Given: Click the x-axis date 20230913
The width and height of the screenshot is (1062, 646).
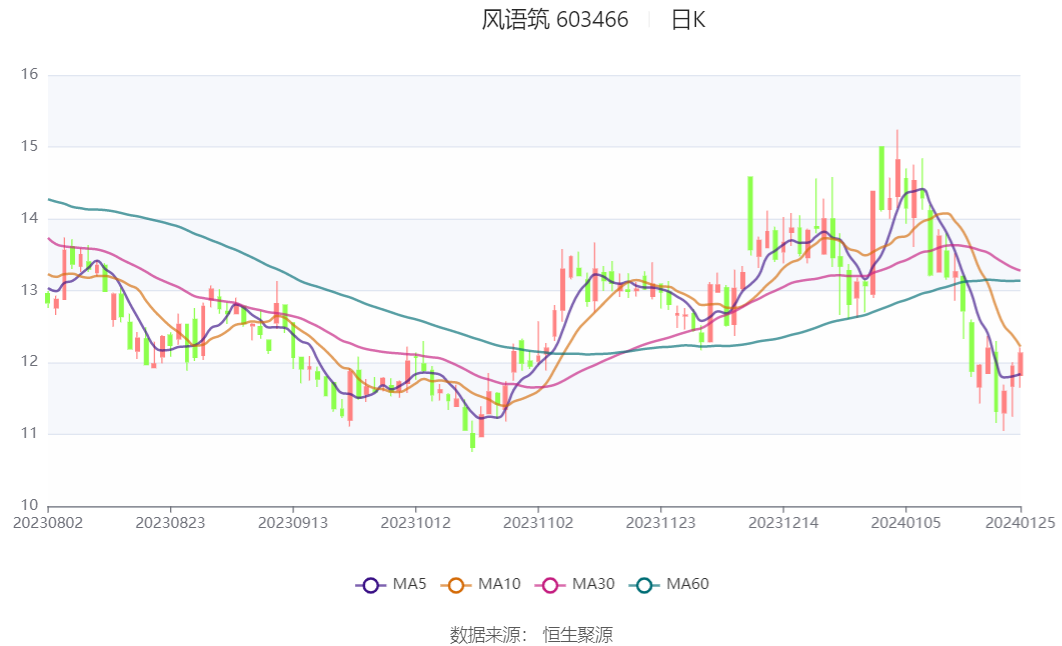Looking at the screenshot, I should click(293, 523).
